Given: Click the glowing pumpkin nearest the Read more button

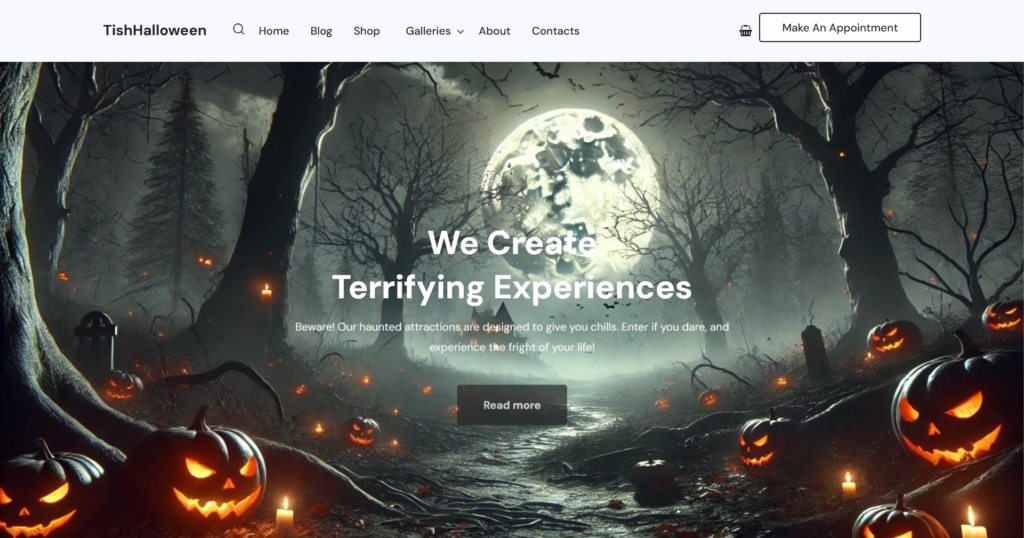Looking at the screenshot, I should (362, 431).
